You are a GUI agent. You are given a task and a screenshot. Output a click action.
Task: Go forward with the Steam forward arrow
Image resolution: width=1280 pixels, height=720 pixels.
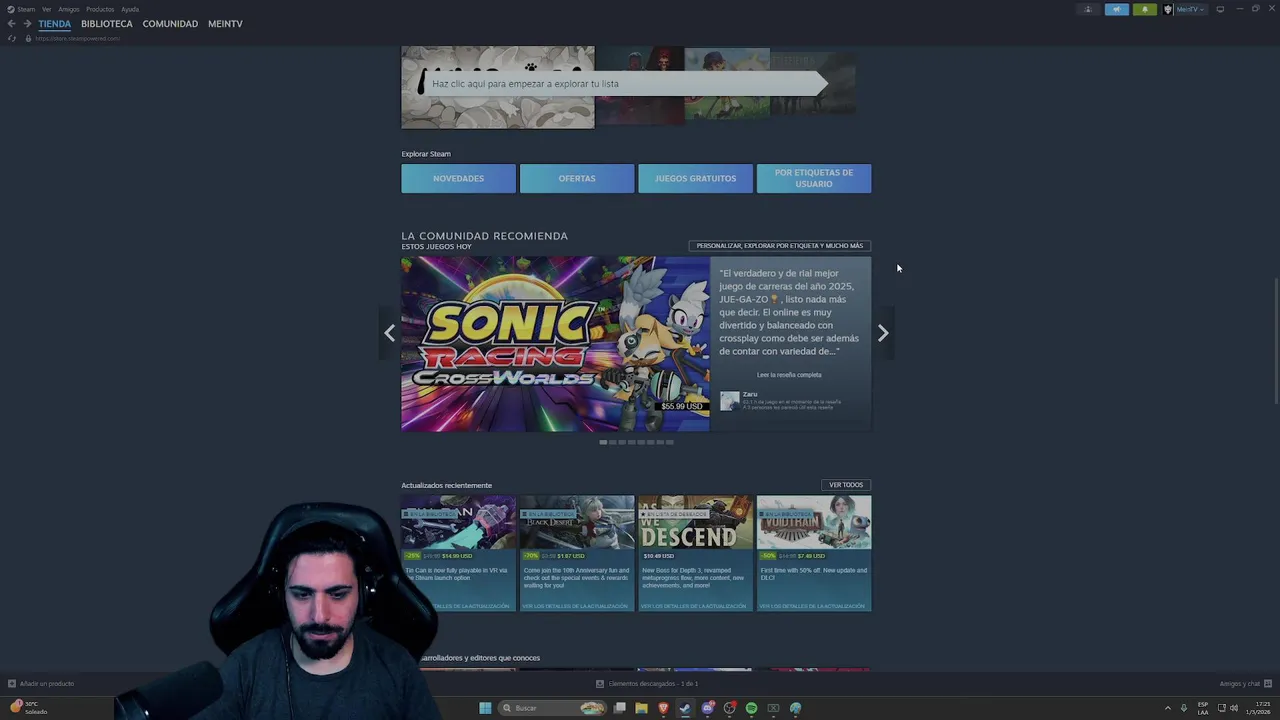click(27, 24)
